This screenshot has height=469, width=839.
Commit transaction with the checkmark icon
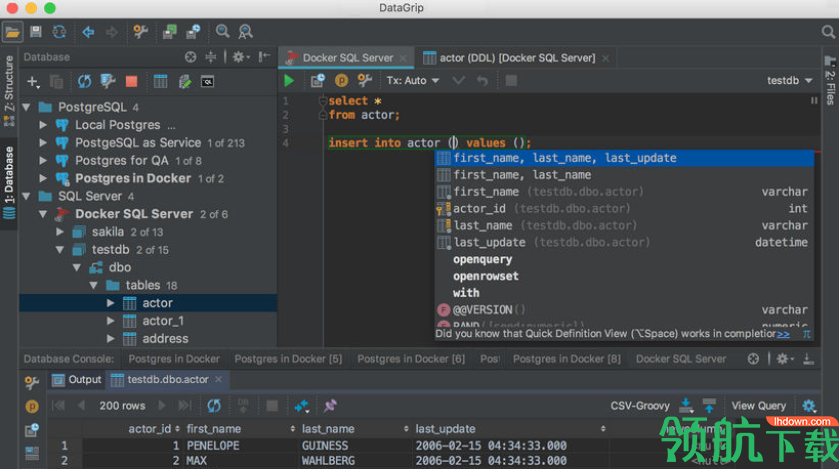tap(459, 81)
